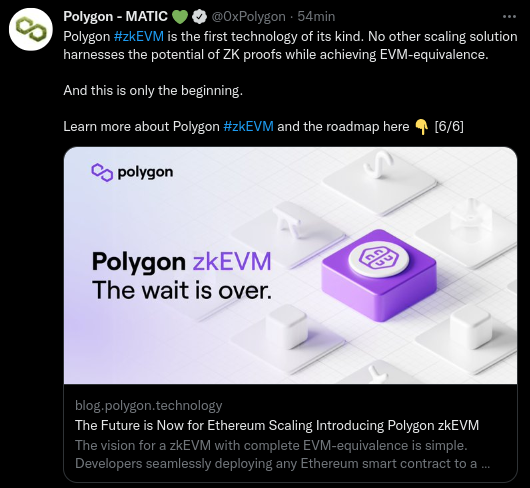Open the @0xPolygon handle
This screenshot has width=530, height=488.
tap(248, 17)
